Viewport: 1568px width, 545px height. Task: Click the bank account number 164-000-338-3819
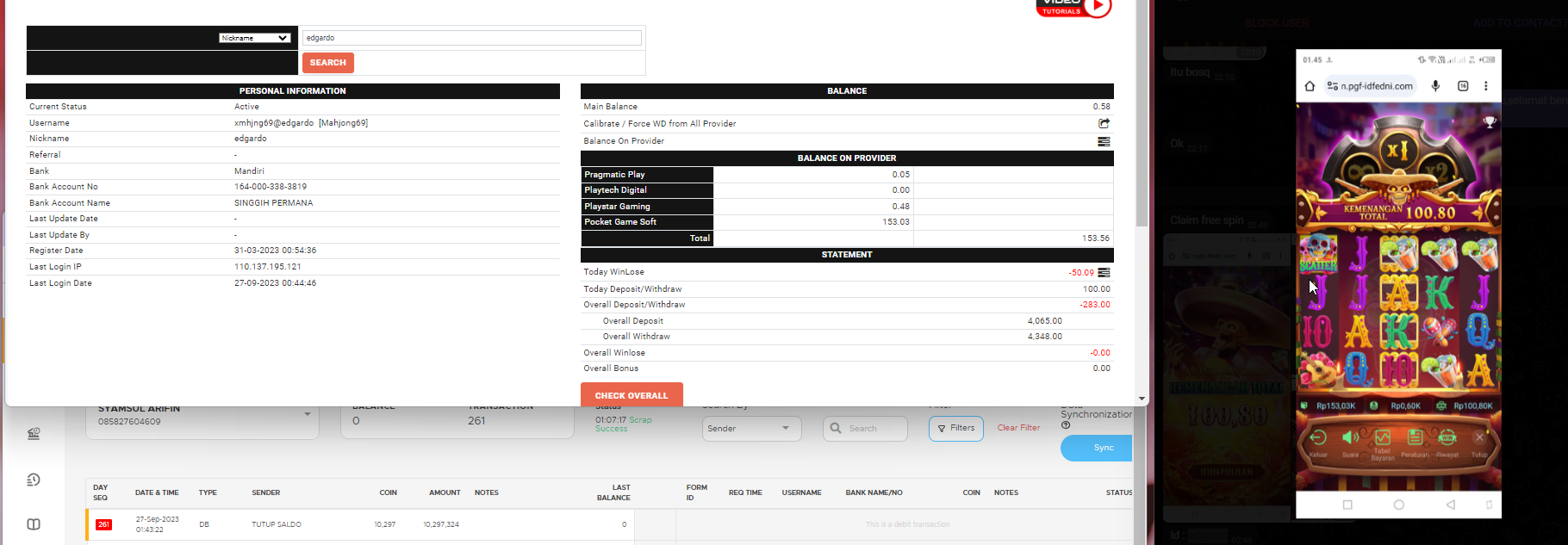point(271,187)
